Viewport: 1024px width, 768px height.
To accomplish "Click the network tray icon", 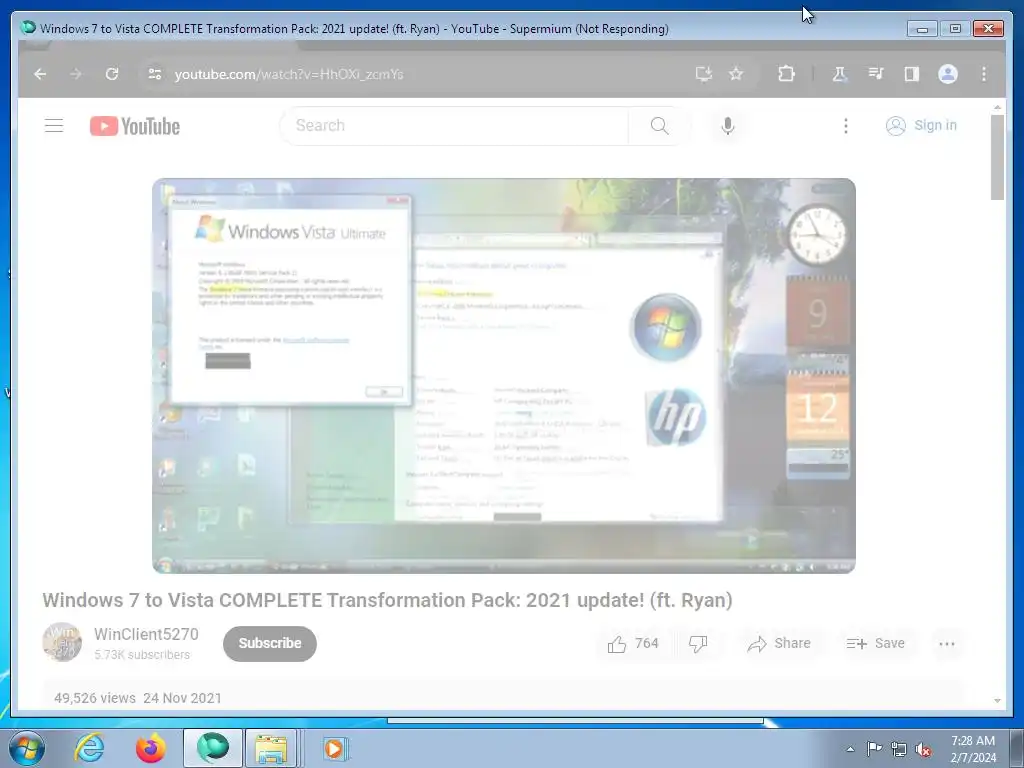I will coord(899,749).
